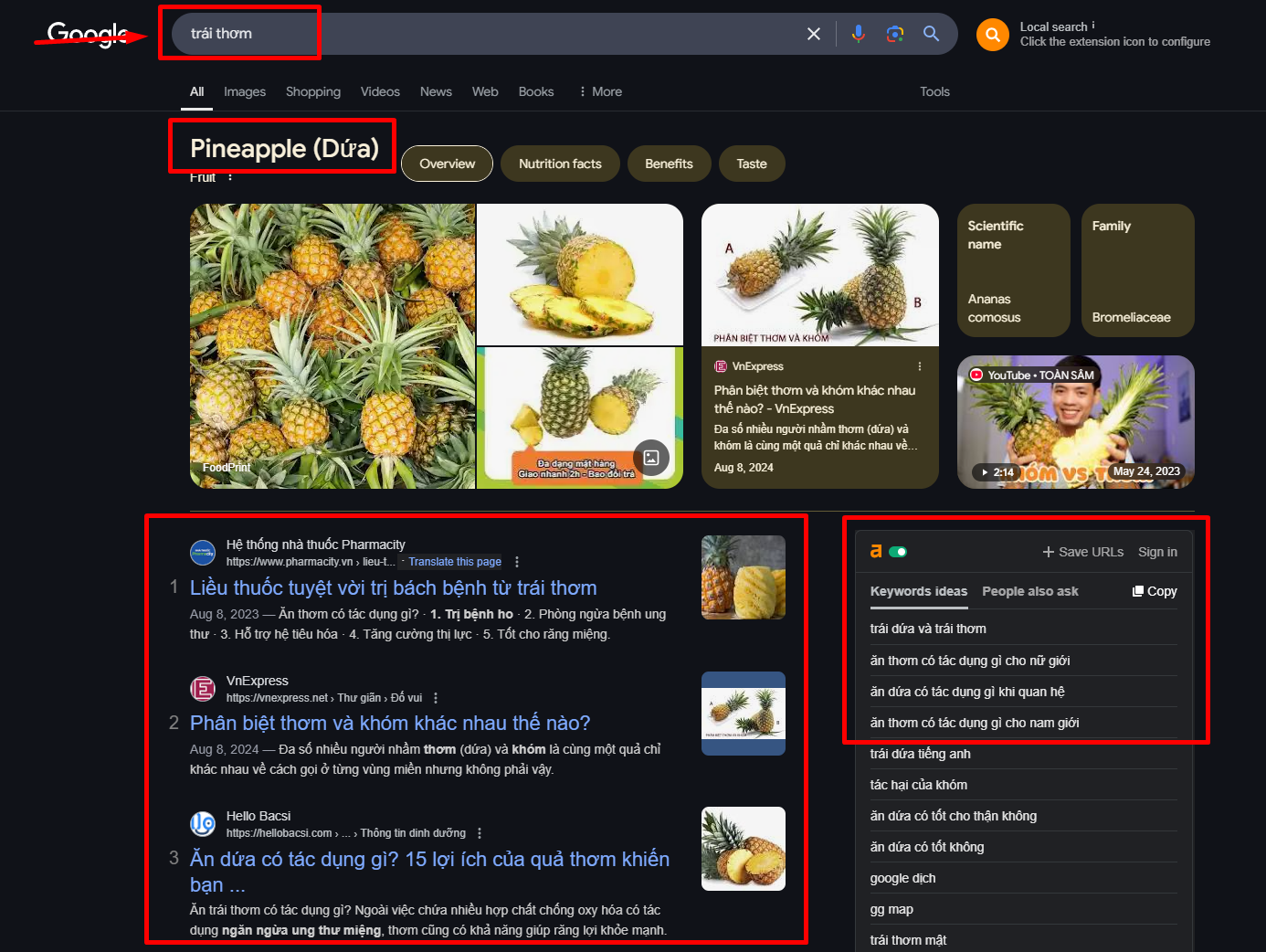Open 'Phân biệt thơm và khóm khác nhau' result title
Screen dimensions: 1266x952
tap(390, 723)
